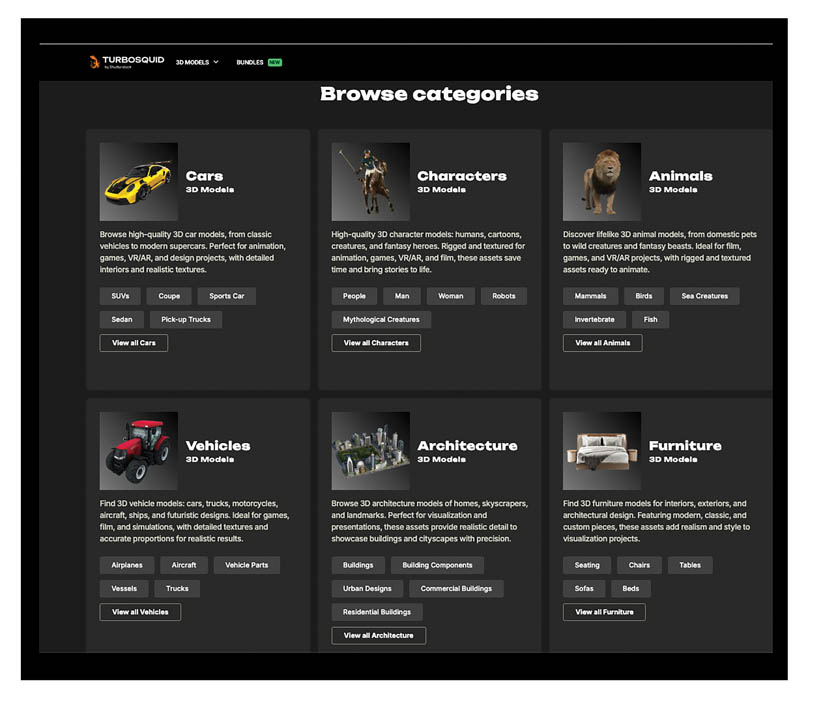
Task: Choose the Vehicle Parts tag
Action: 246,565
